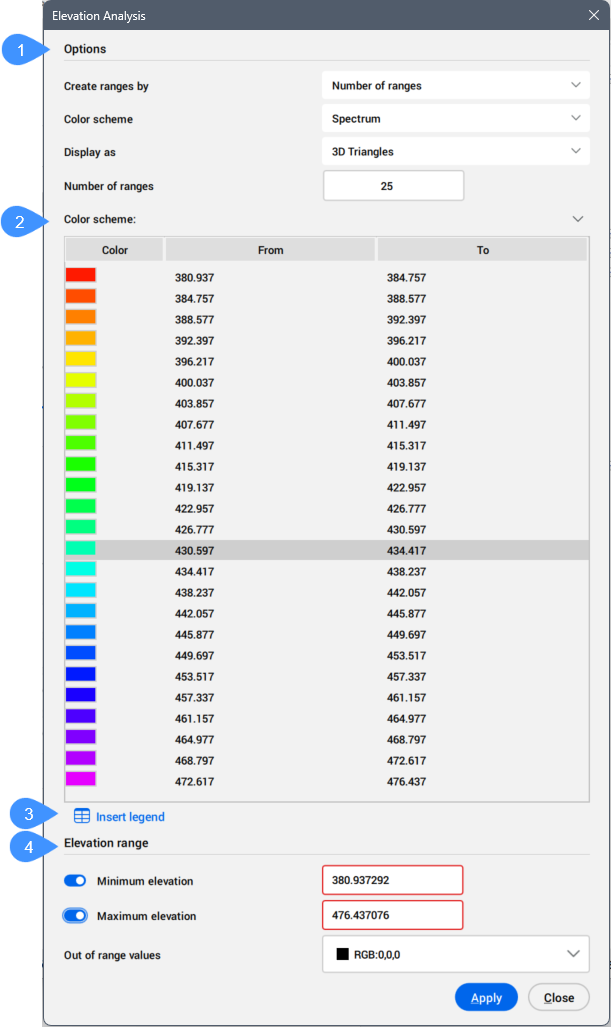Viewport: 611px width, 1027px height.
Task: Close the Elevation Analysis dialog
Action: click(x=594, y=16)
